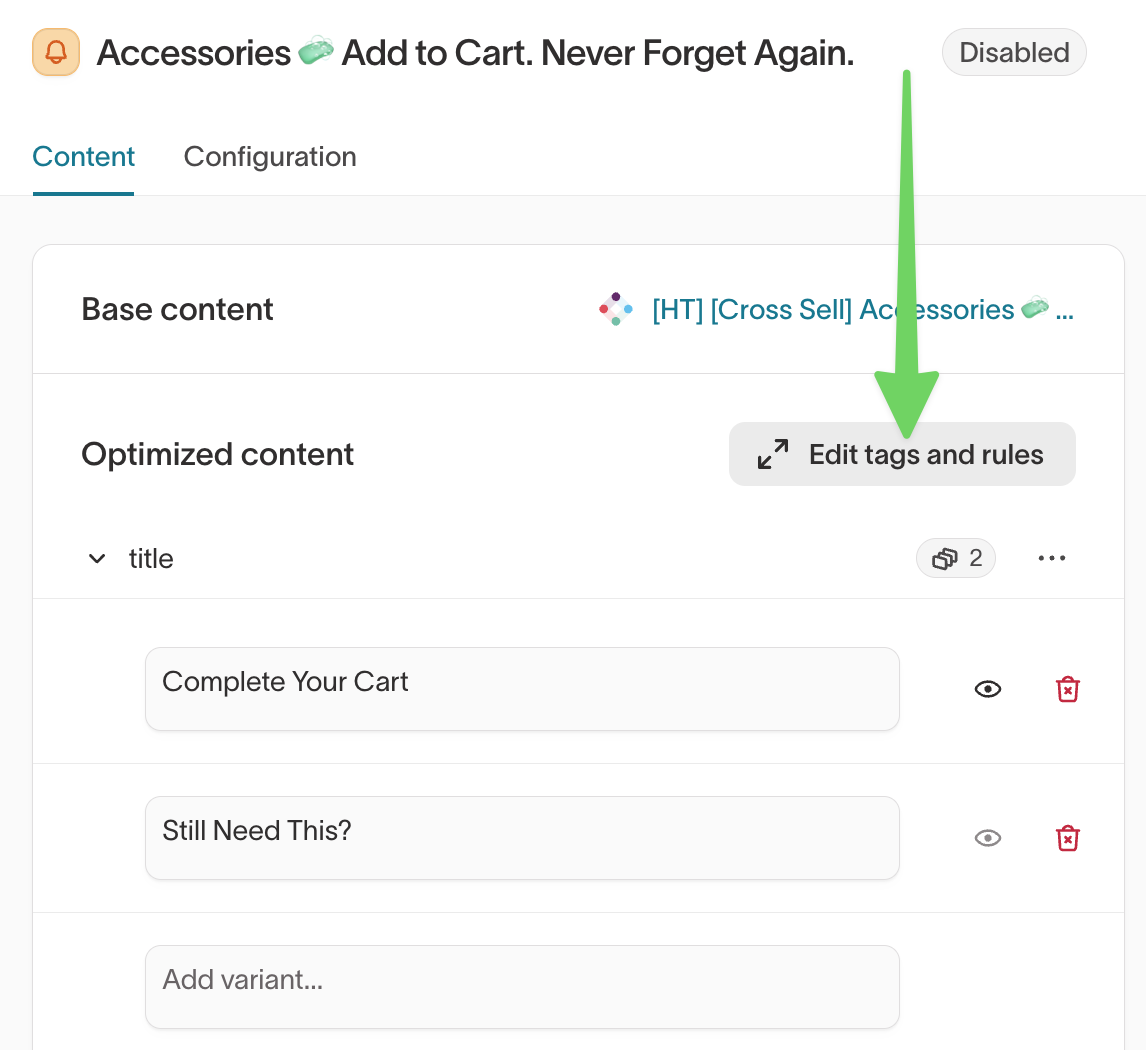Switch to the Configuration tab

point(269,157)
